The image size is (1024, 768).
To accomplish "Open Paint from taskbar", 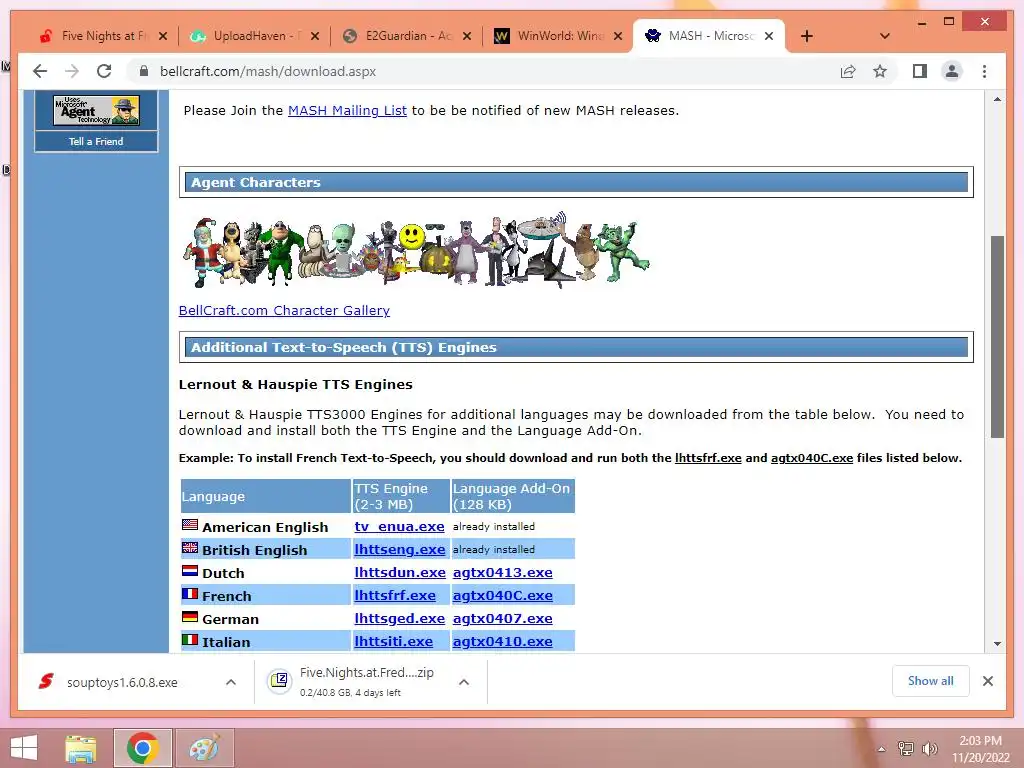I will (x=204, y=748).
